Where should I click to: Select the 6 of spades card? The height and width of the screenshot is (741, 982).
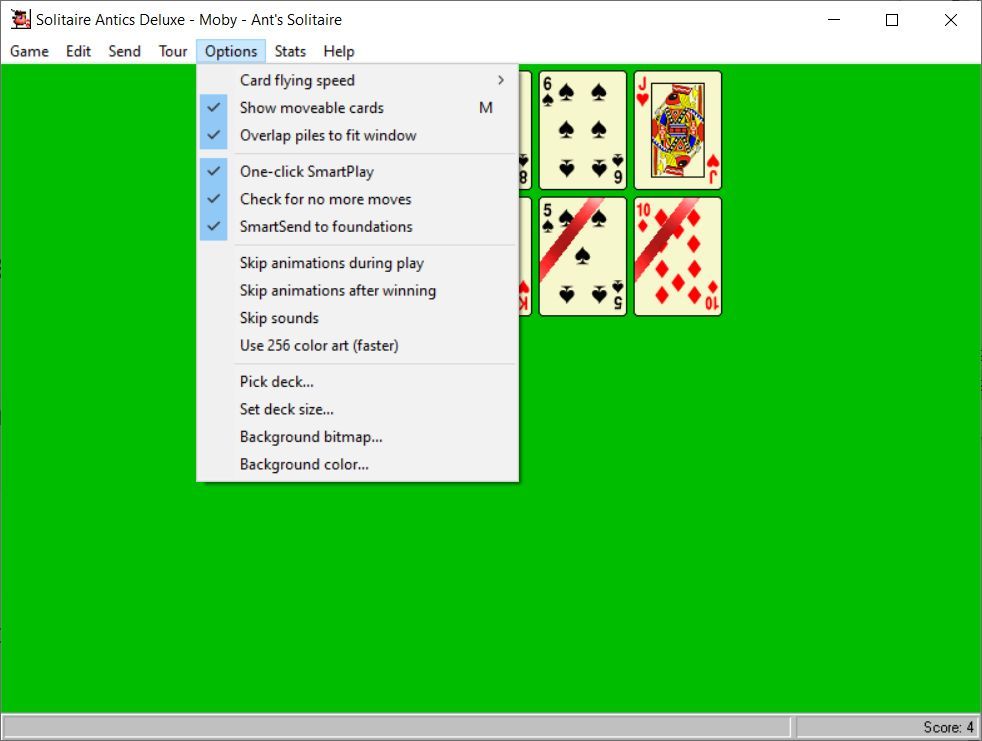(x=582, y=130)
